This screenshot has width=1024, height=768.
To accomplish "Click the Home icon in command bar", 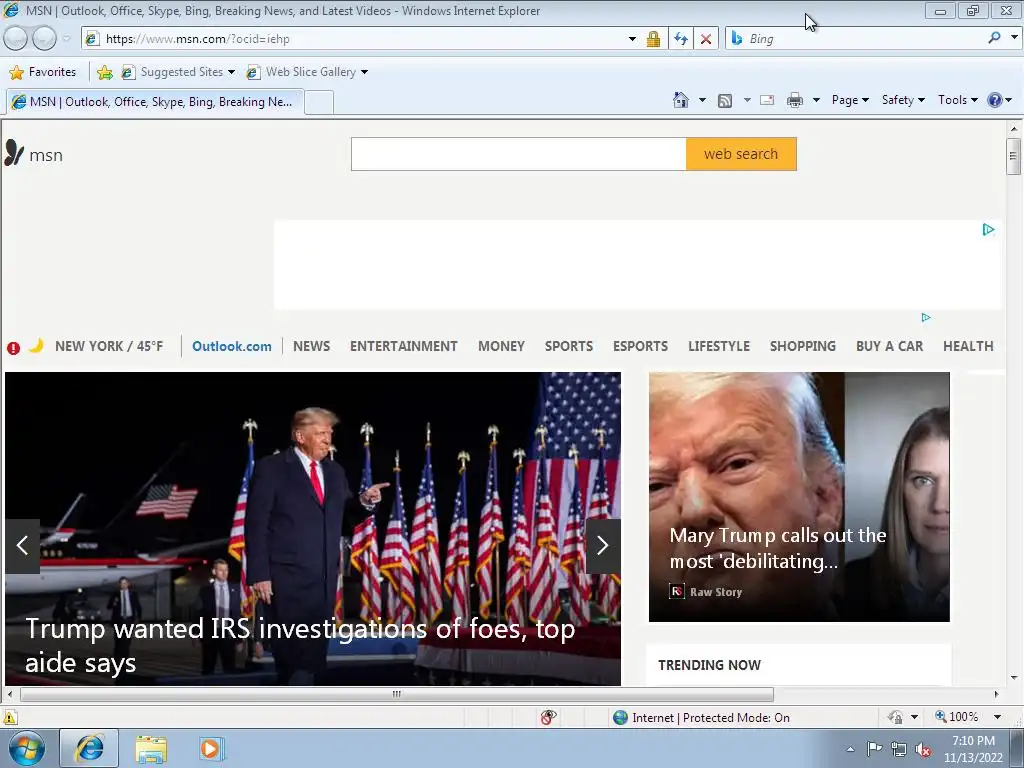I will 680,100.
